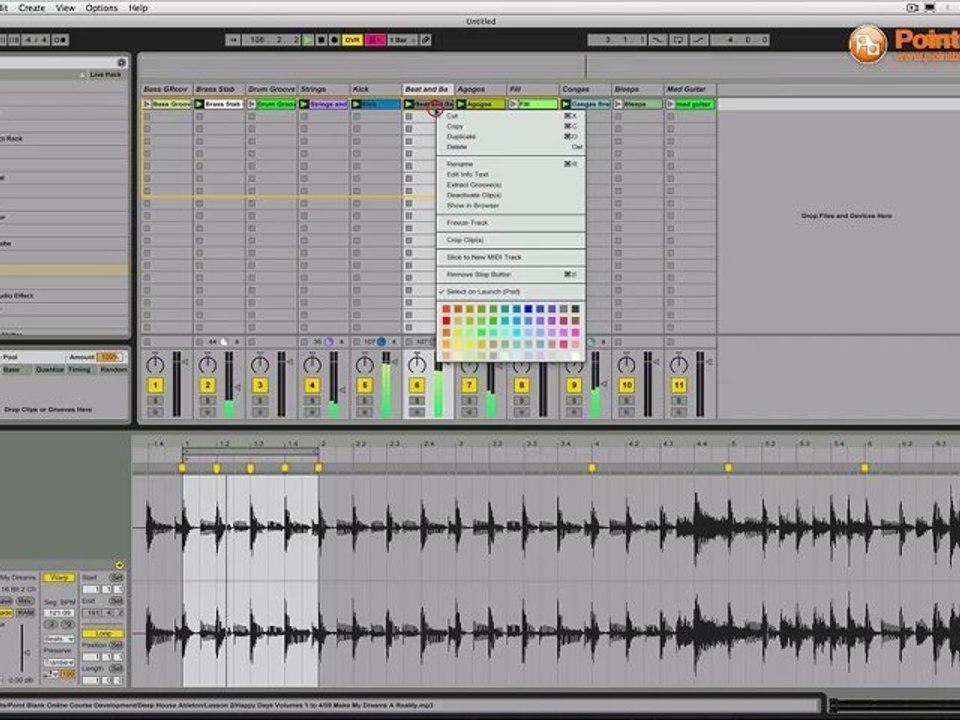This screenshot has width=960, height=720.
Task: Click the transport Stop button
Action: (x=321, y=40)
